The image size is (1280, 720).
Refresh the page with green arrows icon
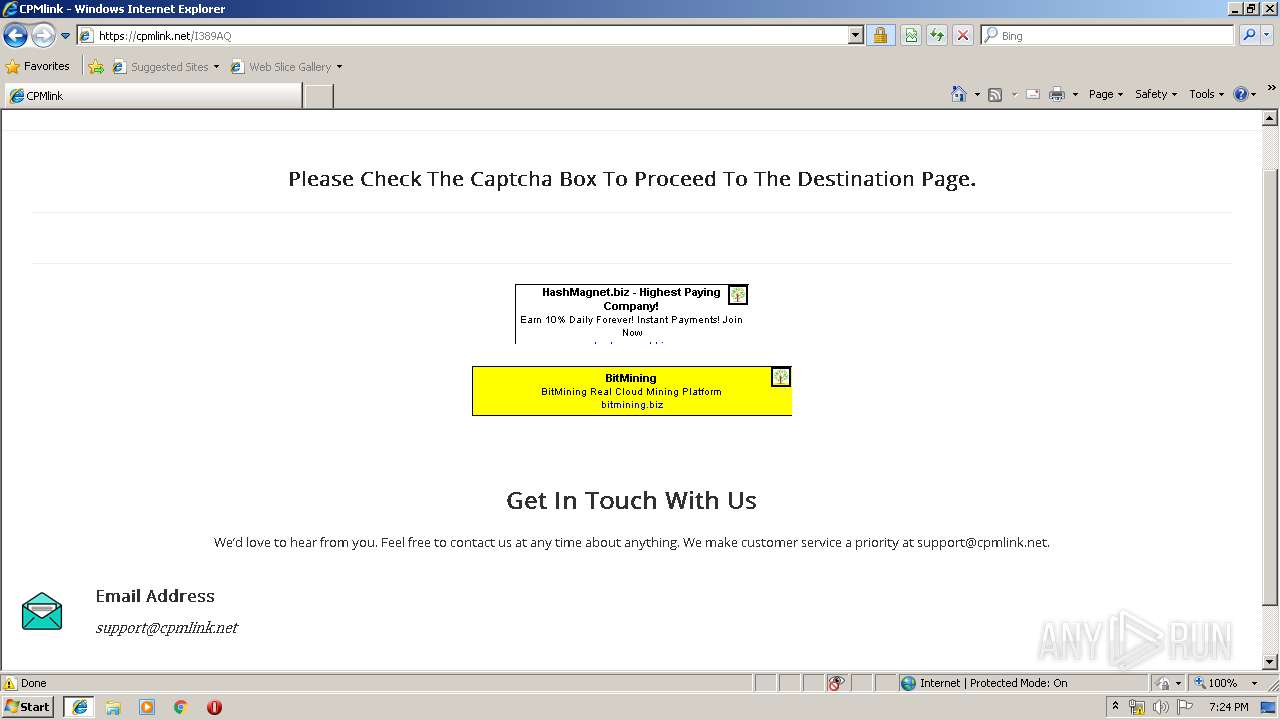pyautogui.click(x=937, y=36)
